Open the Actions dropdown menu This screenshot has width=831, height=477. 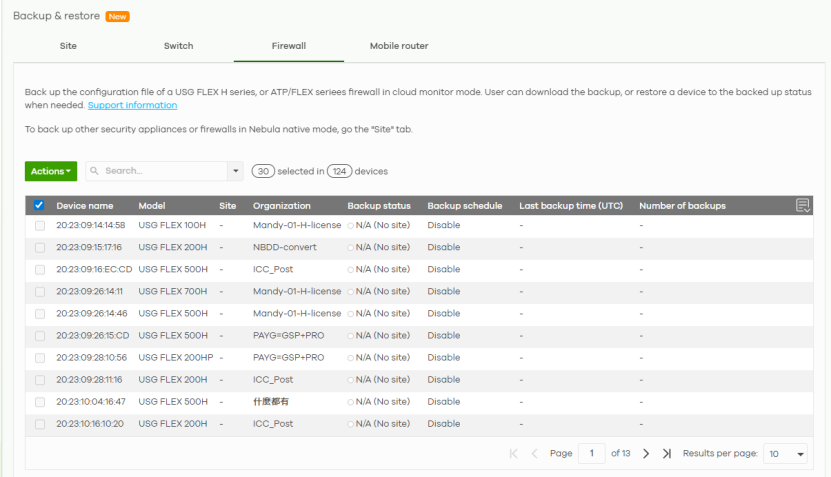(x=50, y=171)
